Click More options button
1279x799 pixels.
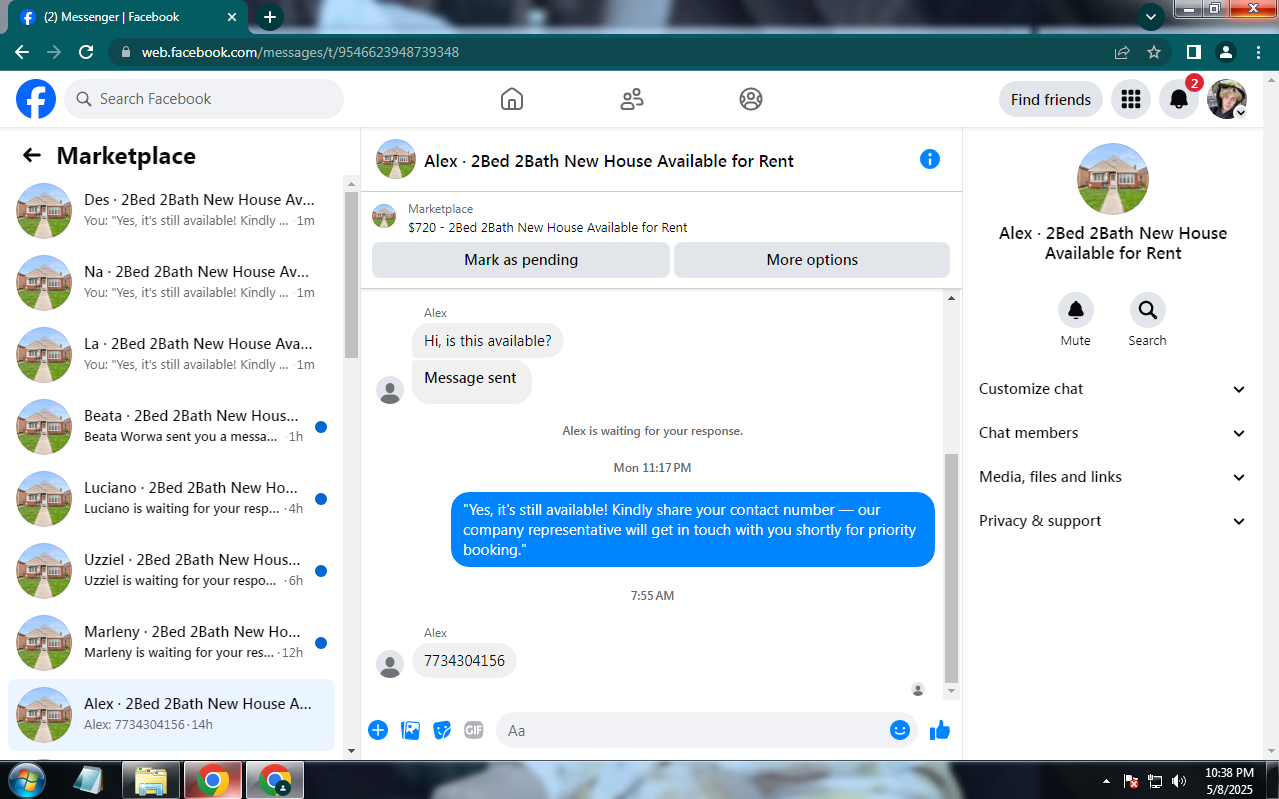pos(812,260)
